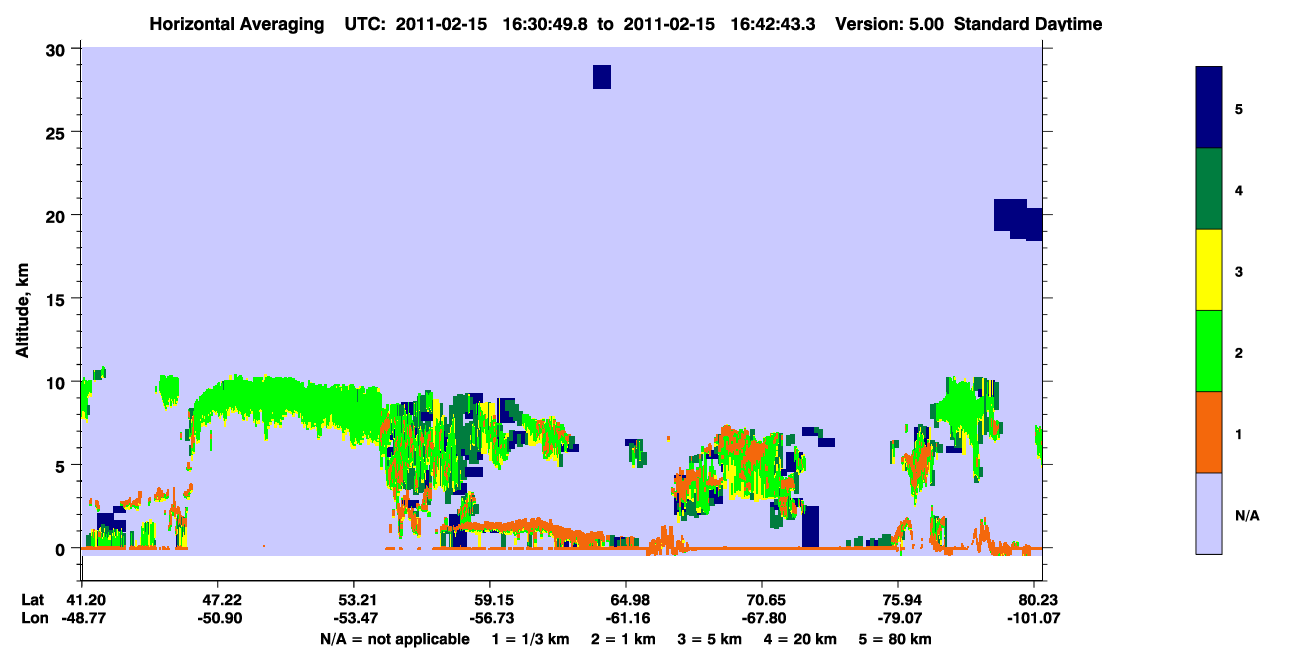This screenshot has width=1300, height=667.
Task: Click the 'Lat' axis row label
Action: 33,600
